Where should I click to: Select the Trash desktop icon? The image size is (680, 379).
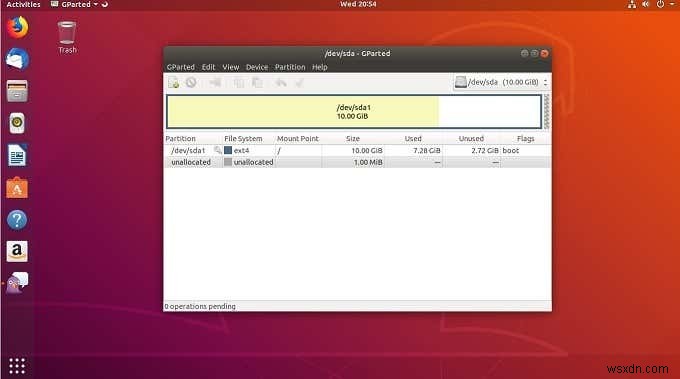click(x=67, y=37)
